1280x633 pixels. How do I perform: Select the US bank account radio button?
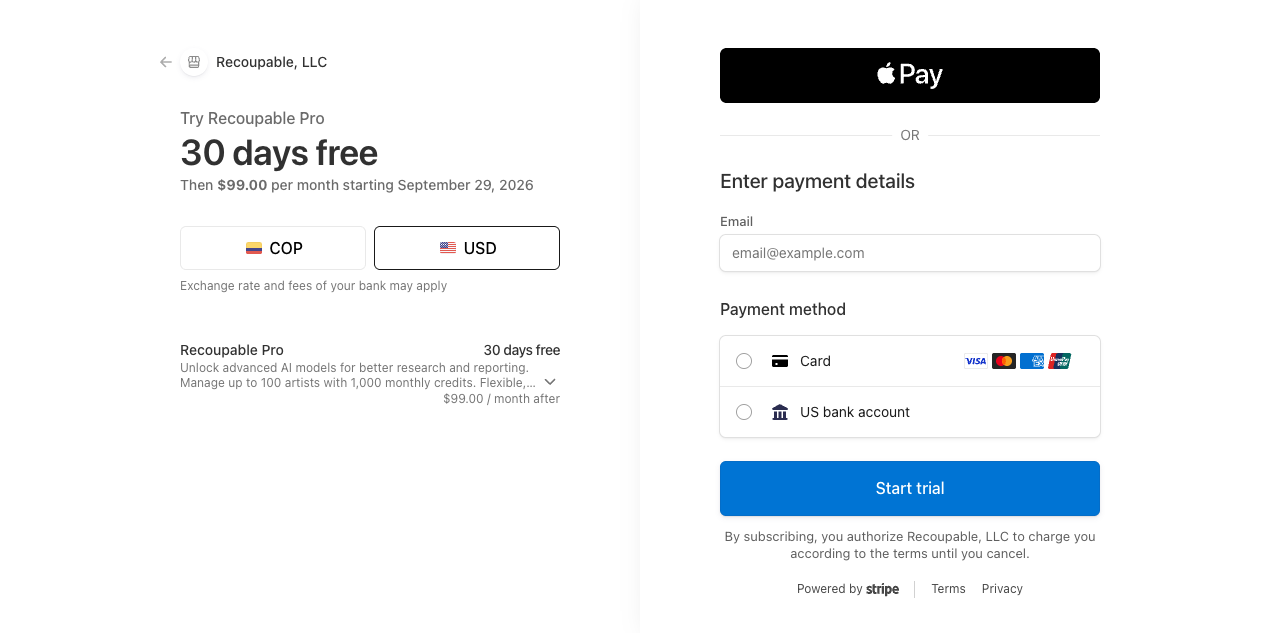(x=744, y=412)
